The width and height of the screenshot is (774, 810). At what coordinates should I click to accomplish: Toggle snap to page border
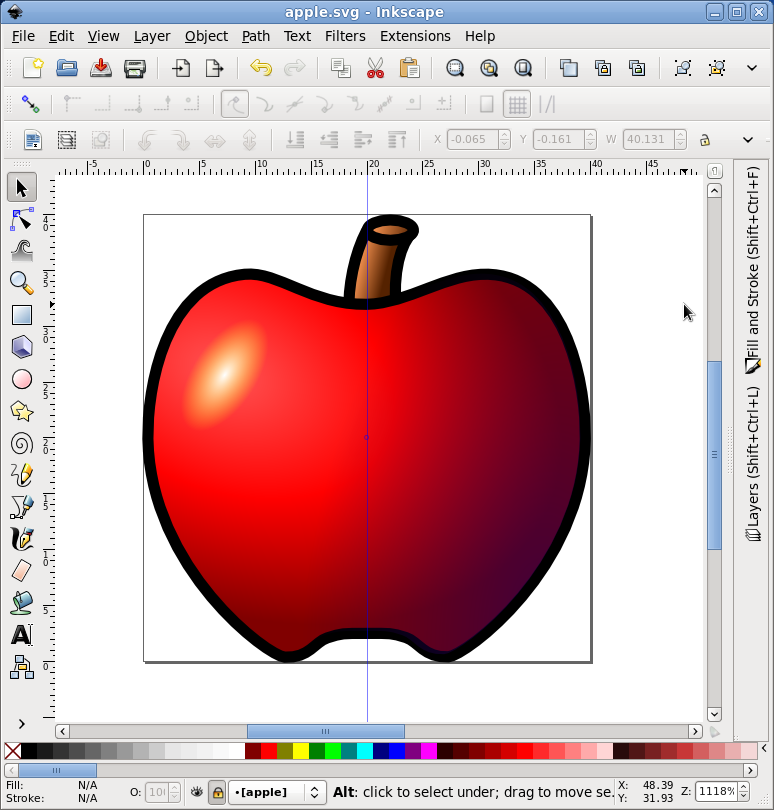tap(486, 104)
